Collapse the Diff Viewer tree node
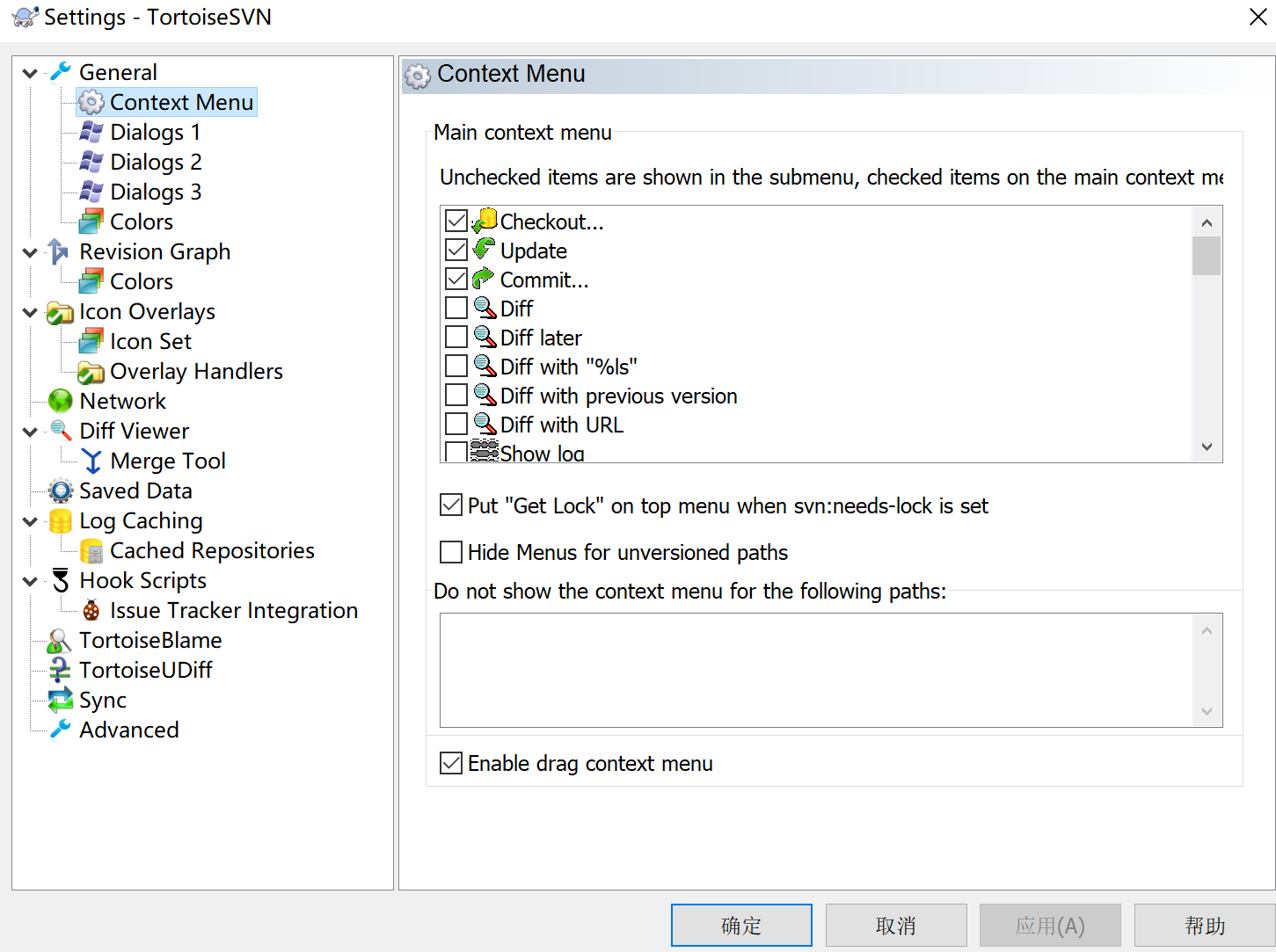Image resolution: width=1276 pixels, height=952 pixels. coord(30,432)
